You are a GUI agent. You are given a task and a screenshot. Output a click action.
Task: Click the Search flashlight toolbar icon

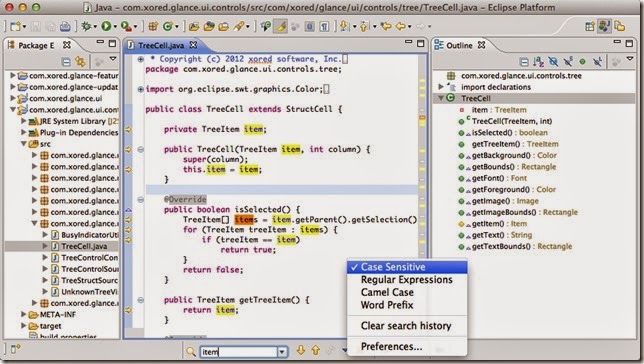[x=239, y=27]
